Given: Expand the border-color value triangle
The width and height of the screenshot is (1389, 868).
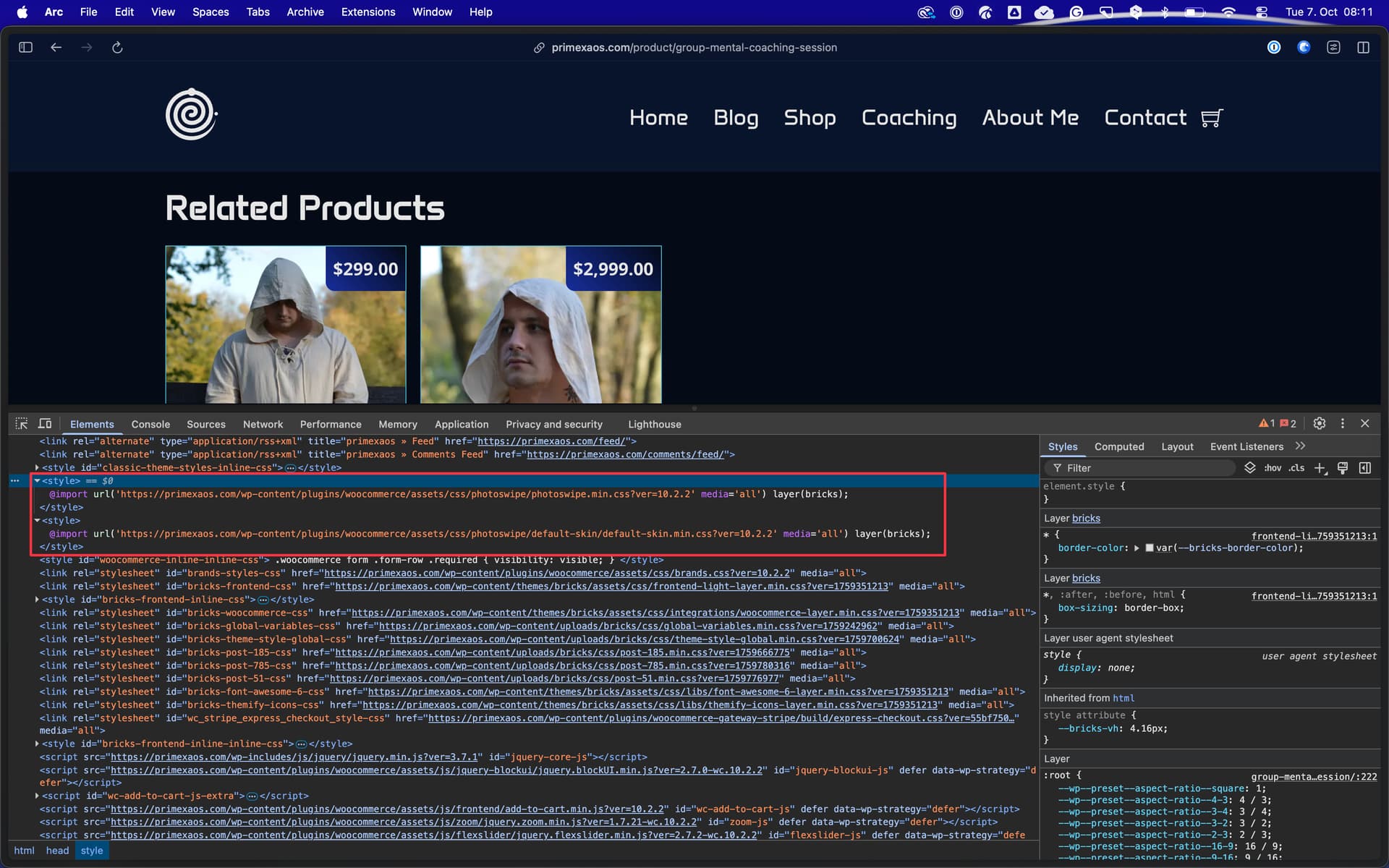Looking at the screenshot, I should [1137, 548].
